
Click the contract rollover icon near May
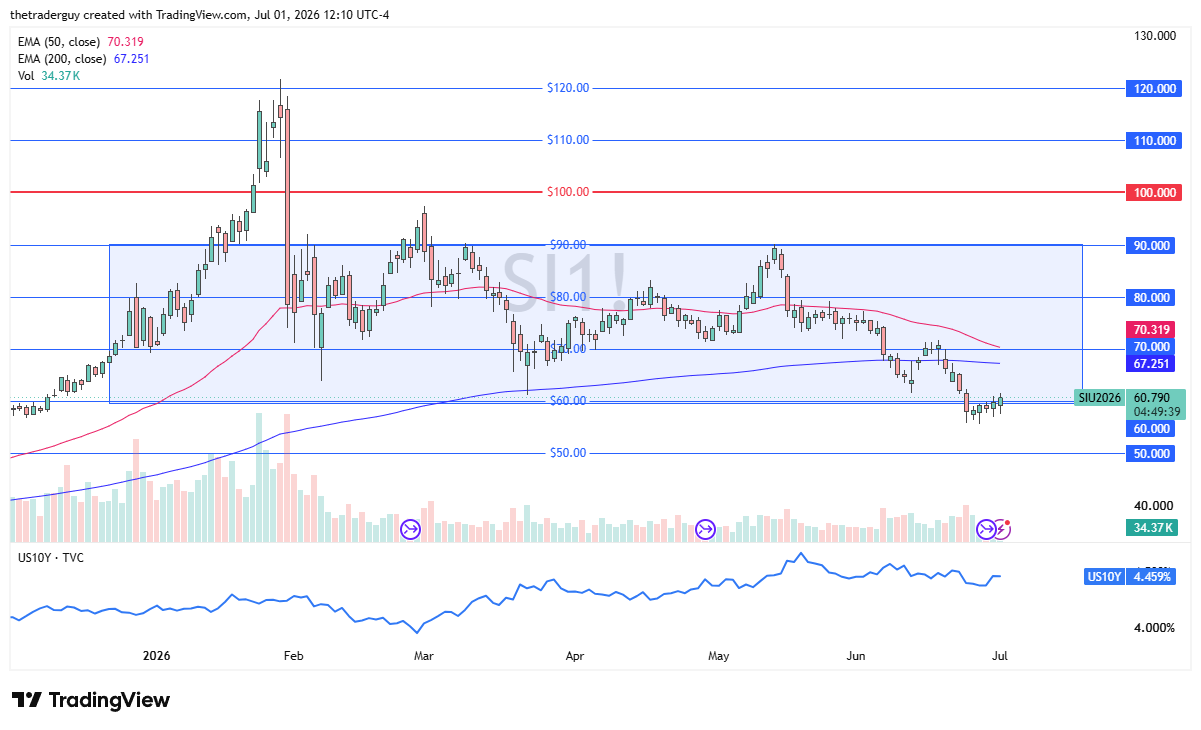click(705, 528)
